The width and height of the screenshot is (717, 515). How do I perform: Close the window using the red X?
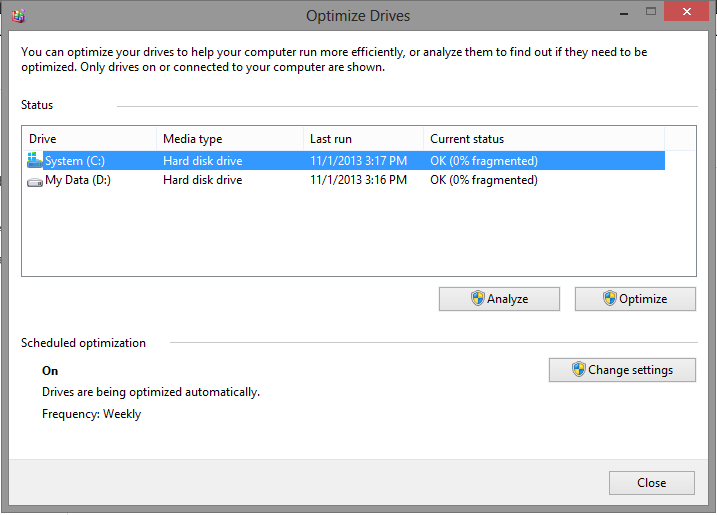pyautogui.click(x=686, y=11)
